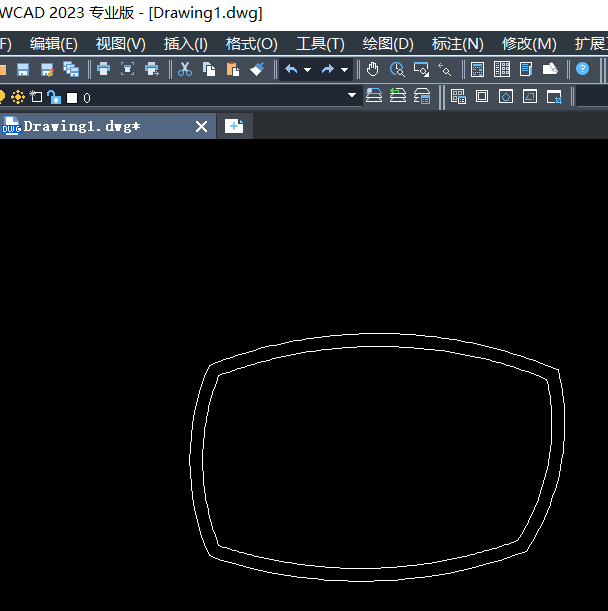Open the 修改(M) menu
Viewport: 608px width, 611px height.
click(x=529, y=44)
